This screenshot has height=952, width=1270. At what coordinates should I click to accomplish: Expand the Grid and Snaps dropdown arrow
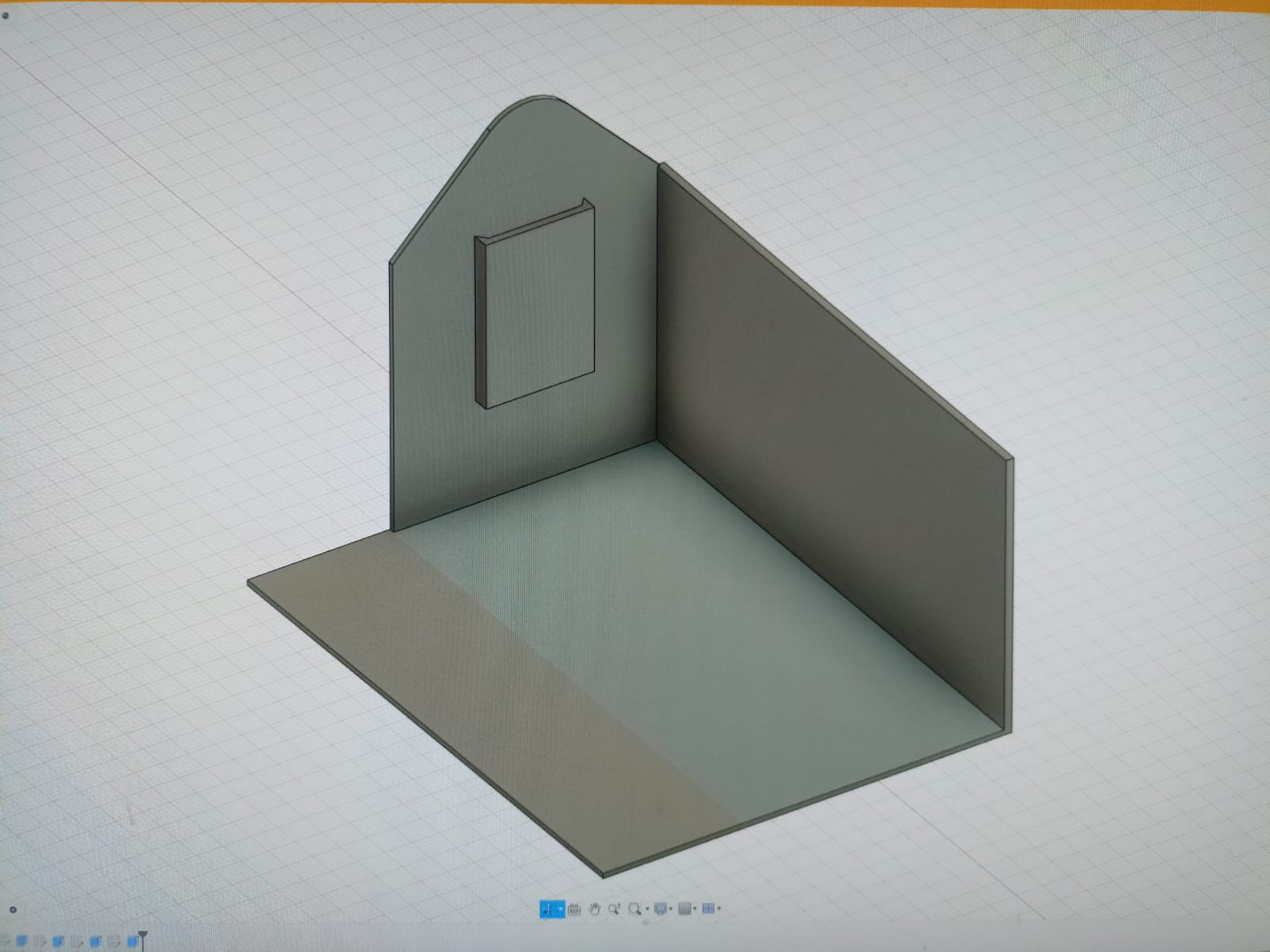click(696, 909)
